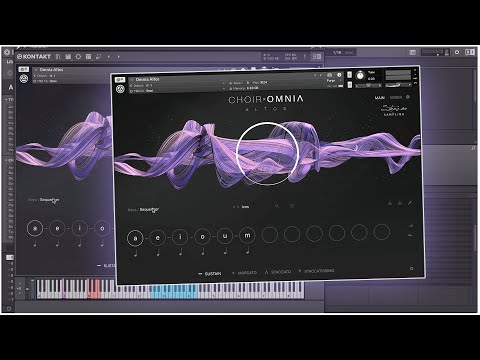This screenshot has height=360, width=480.
Task: Switch to the MIXER tab
Action: coord(396,97)
